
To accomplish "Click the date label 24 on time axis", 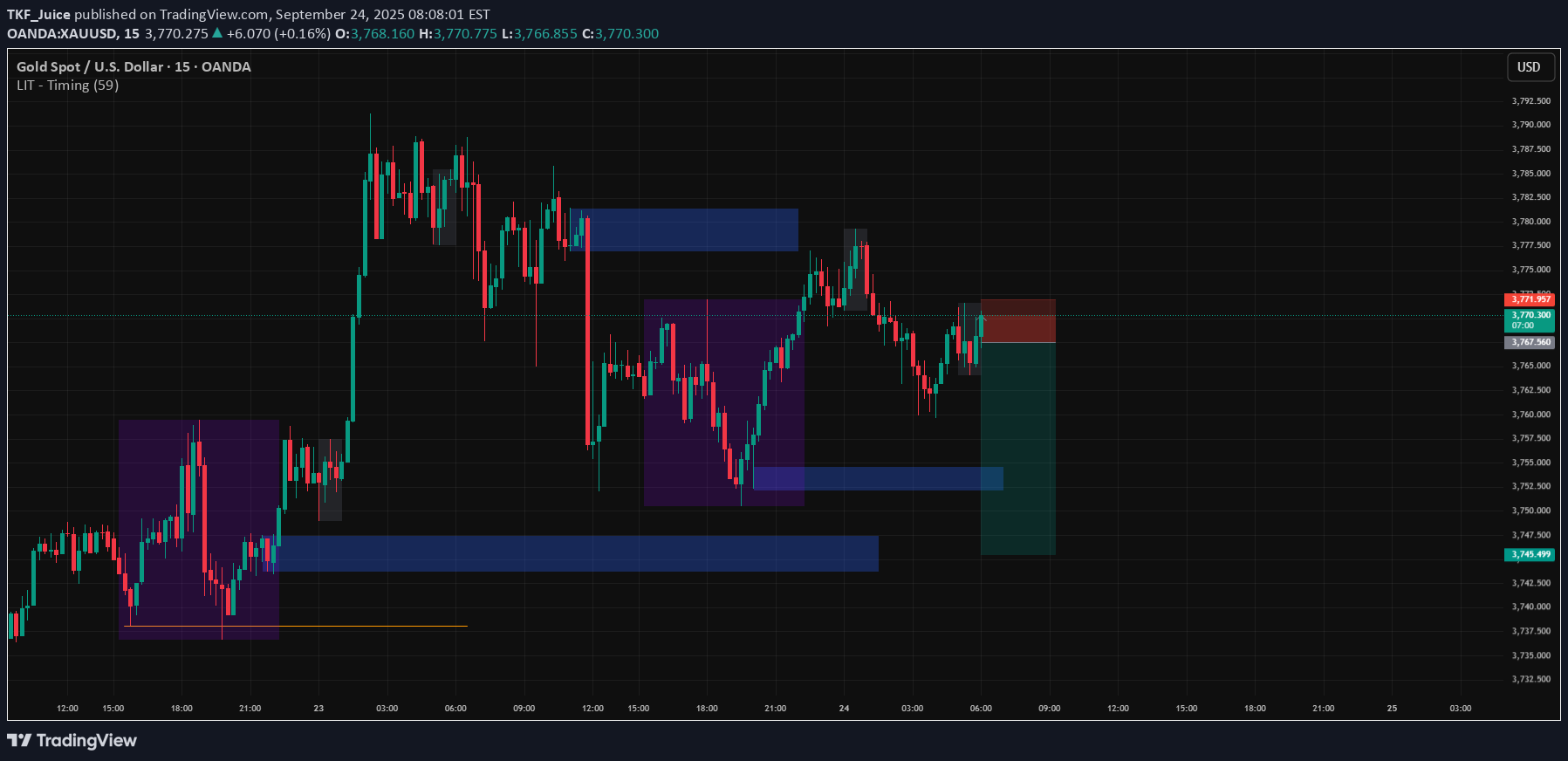I will 844,708.
